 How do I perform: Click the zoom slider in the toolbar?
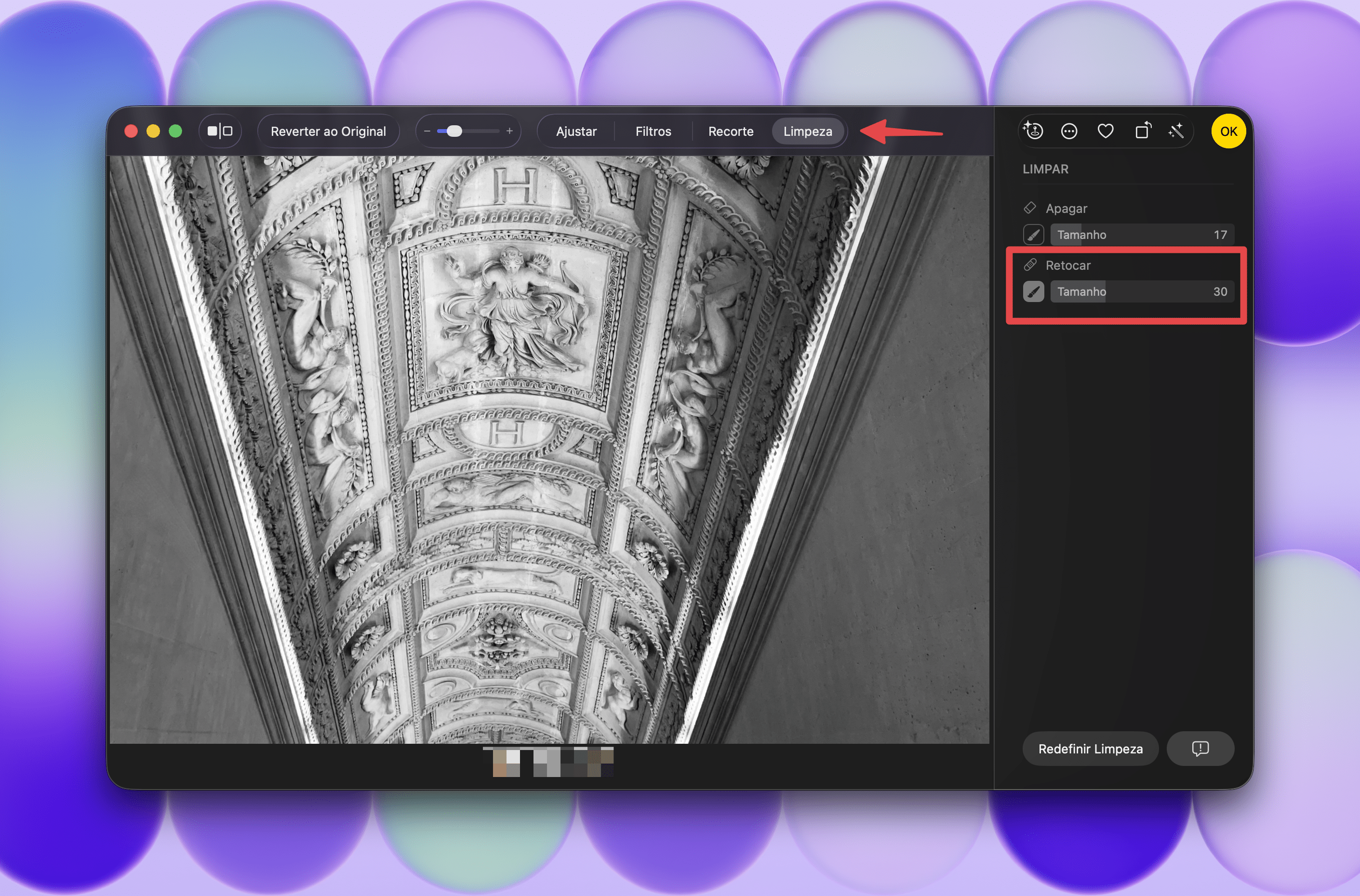pos(468,132)
